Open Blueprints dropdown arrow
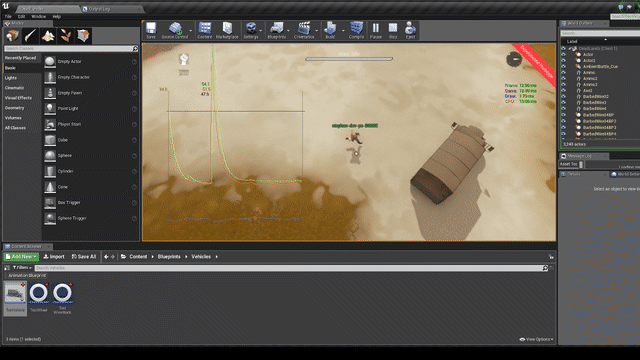 pyautogui.click(x=288, y=31)
